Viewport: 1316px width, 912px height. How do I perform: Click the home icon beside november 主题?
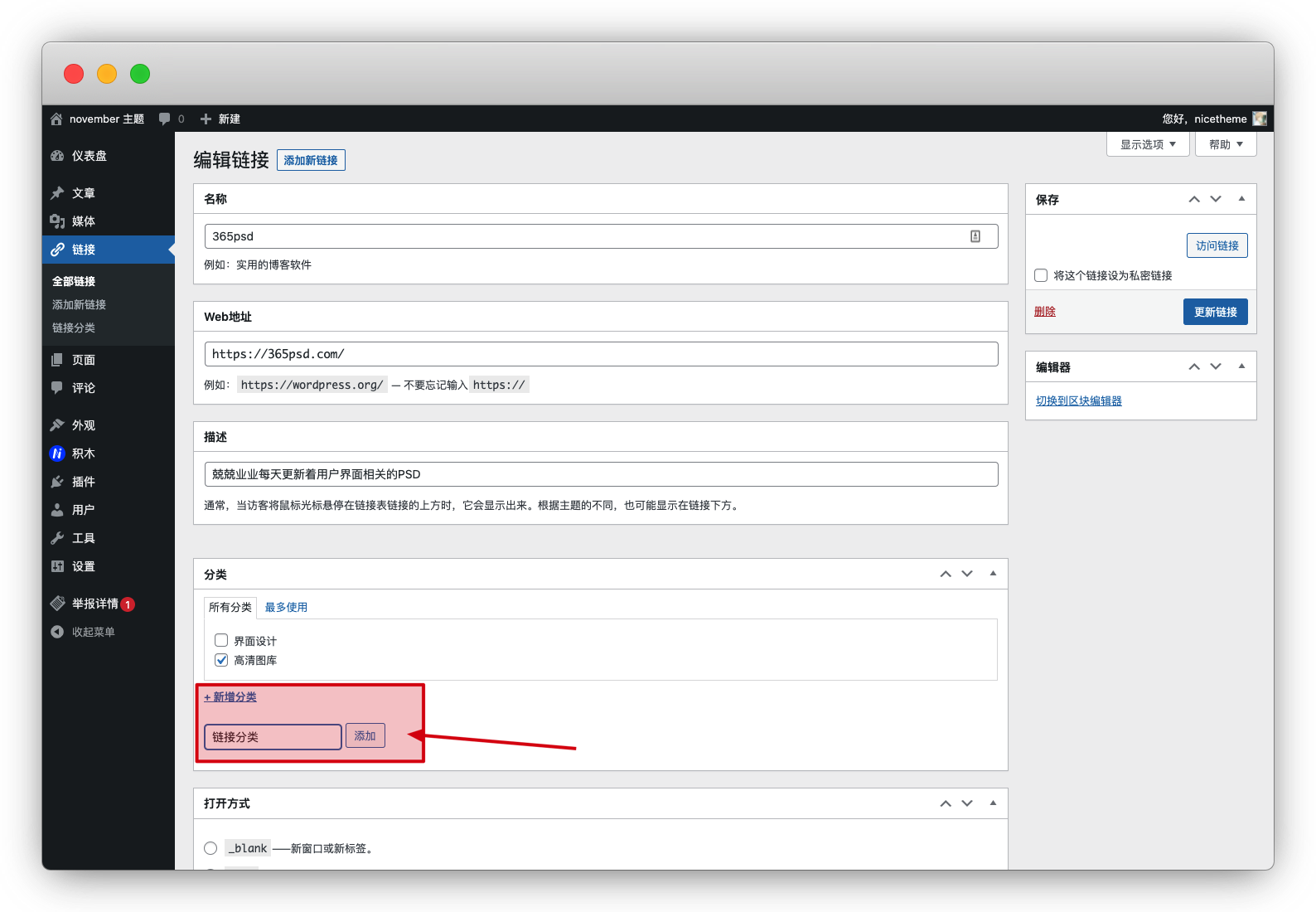coord(56,119)
